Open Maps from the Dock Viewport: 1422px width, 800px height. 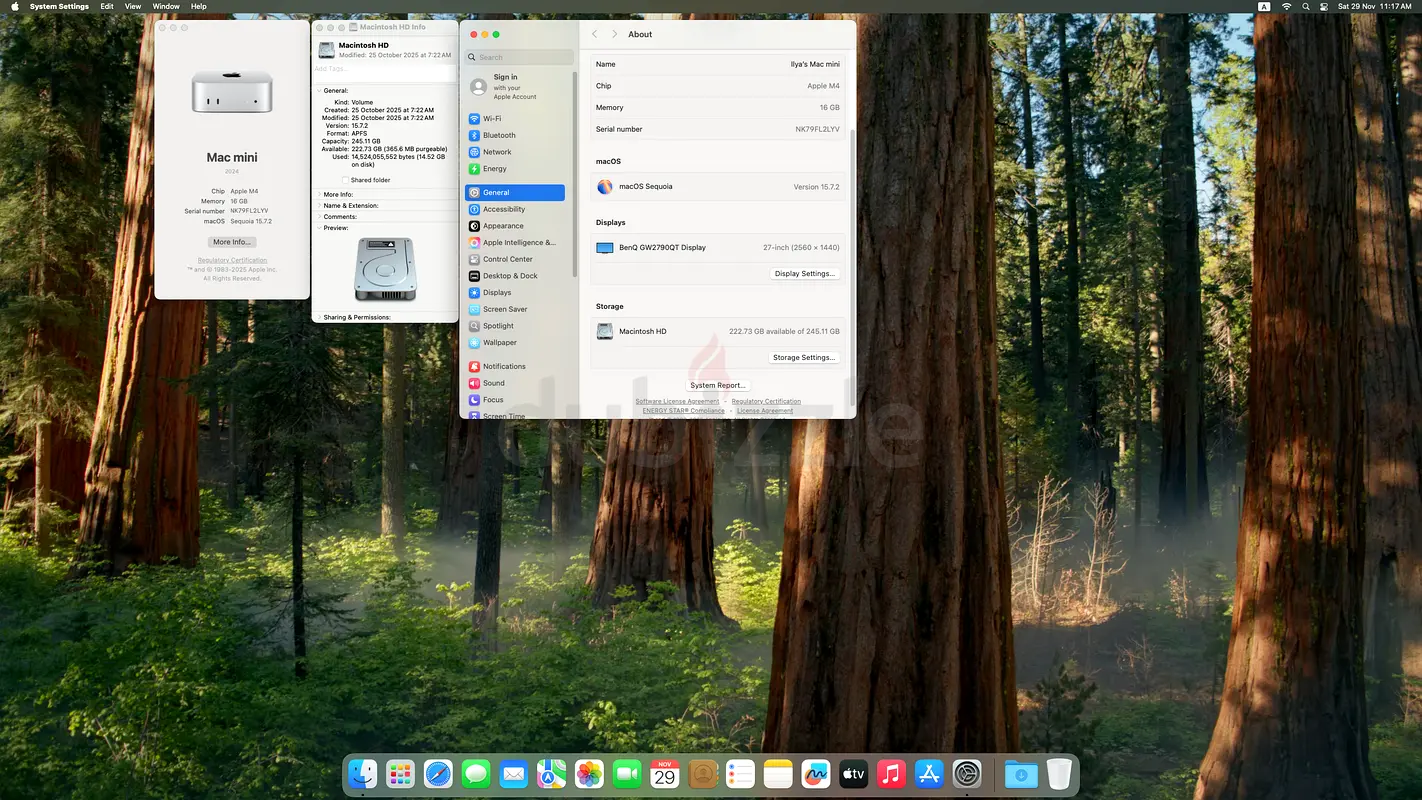(x=552, y=774)
